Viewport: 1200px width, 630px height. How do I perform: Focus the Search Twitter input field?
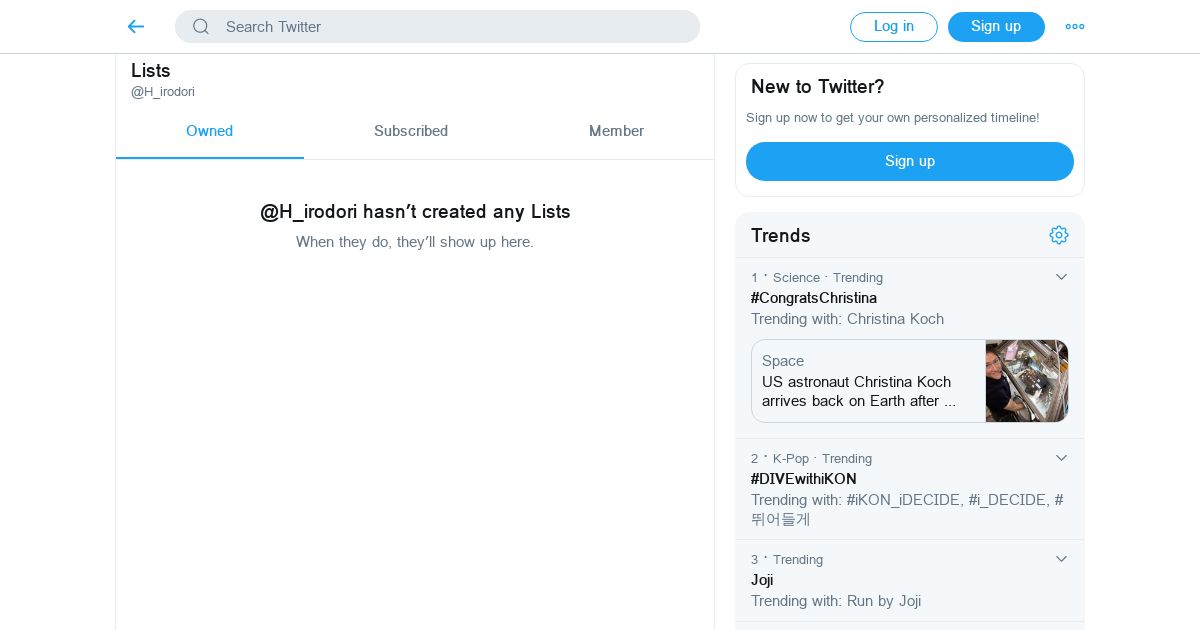coord(450,27)
